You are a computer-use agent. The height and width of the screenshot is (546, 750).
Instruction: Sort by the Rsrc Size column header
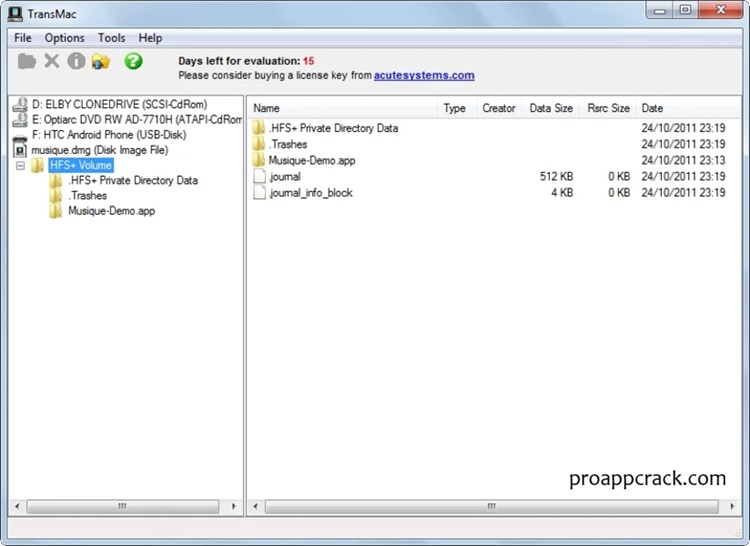tap(608, 108)
